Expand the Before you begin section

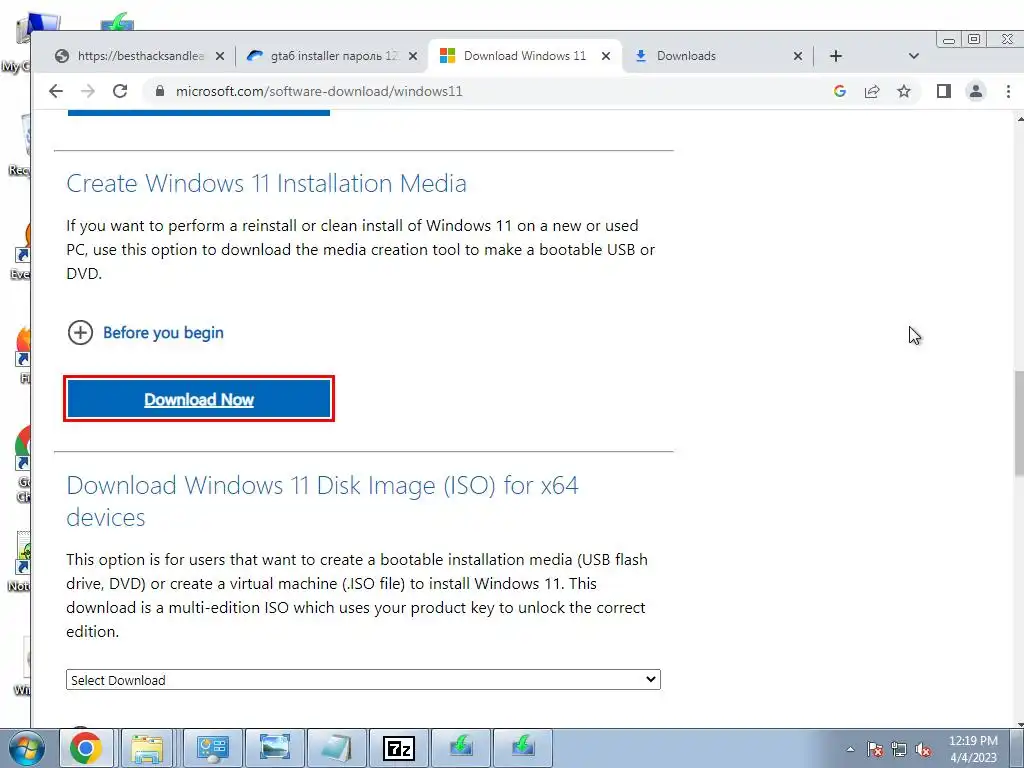point(80,332)
